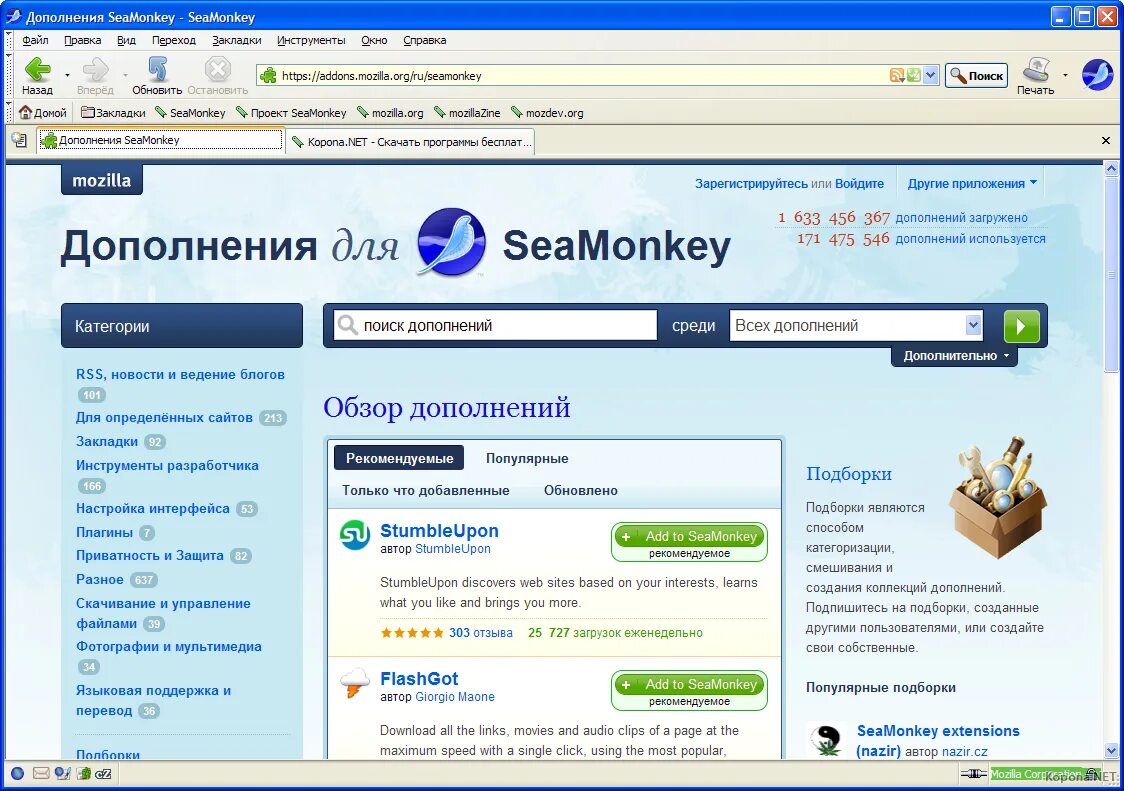Click the magnifier icon in add-on search box

[347, 325]
